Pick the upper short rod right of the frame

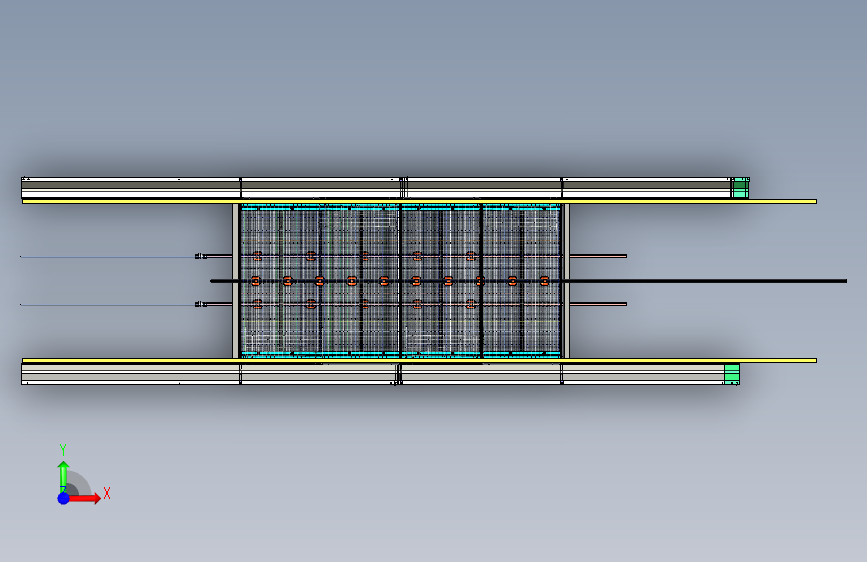[x=598, y=256]
